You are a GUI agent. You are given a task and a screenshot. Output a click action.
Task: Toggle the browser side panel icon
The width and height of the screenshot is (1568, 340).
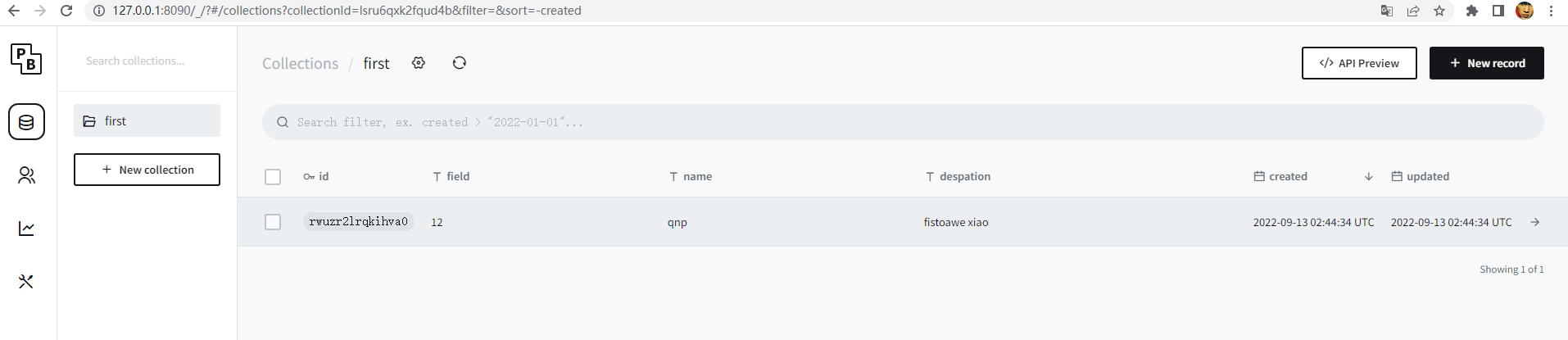1498,11
